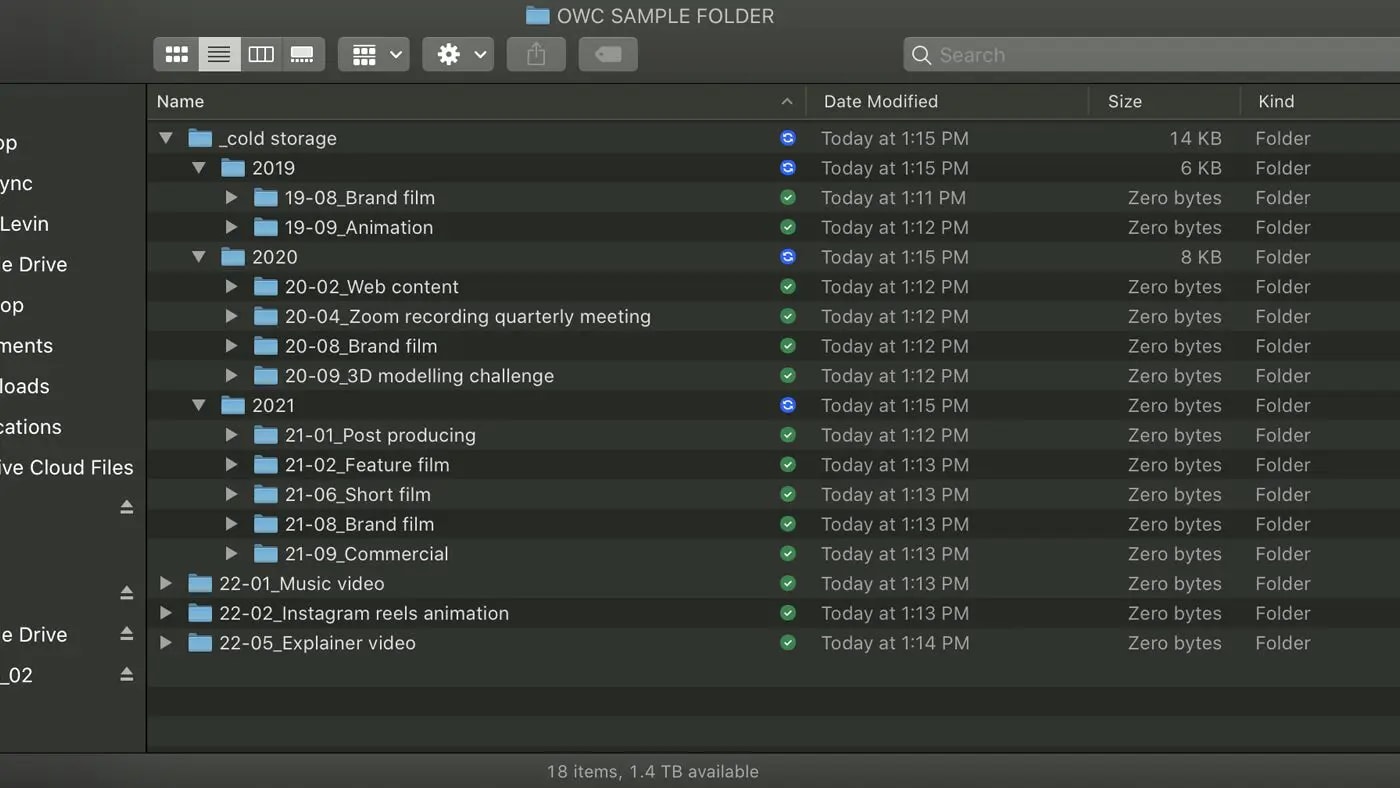This screenshot has width=1400, height=788.
Task: Click the sync status icon for _cold storage
Action: [x=788, y=139]
